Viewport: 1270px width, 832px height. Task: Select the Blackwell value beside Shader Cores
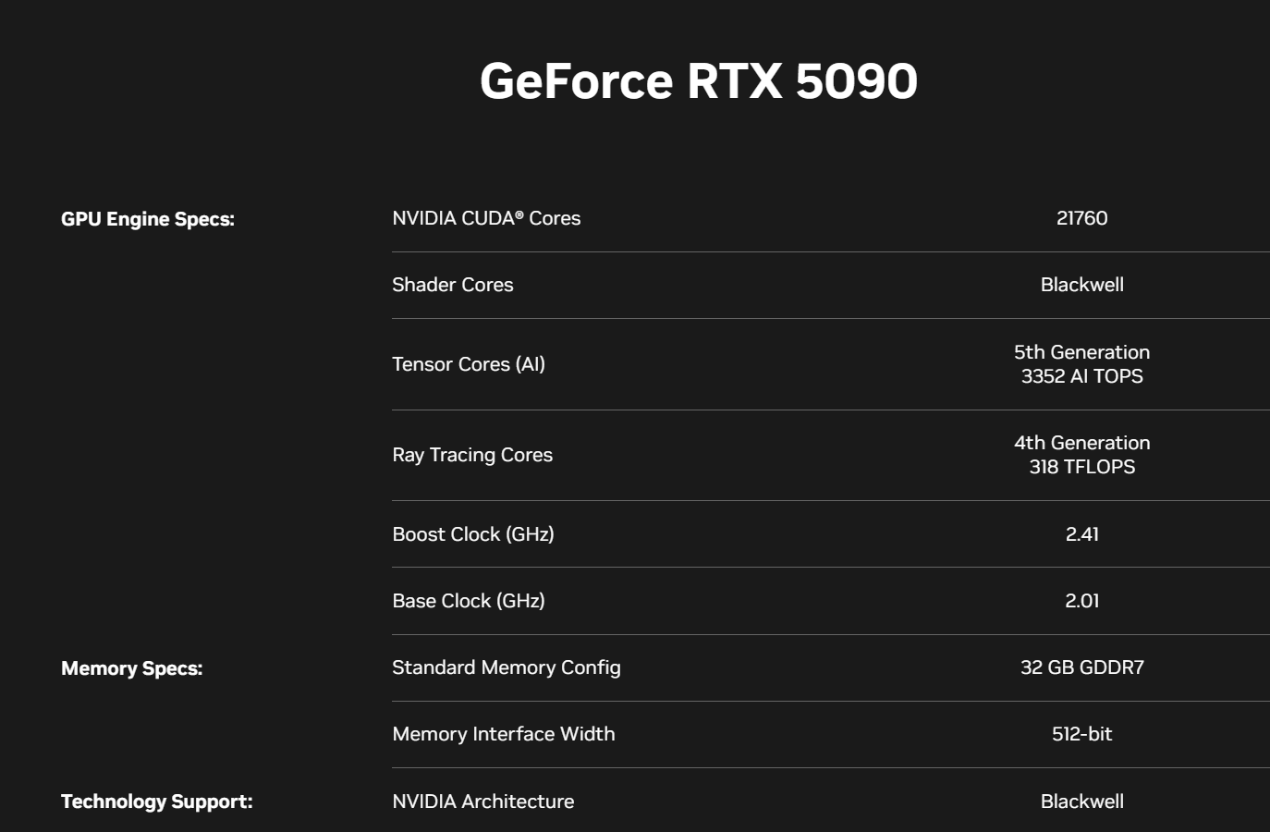point(1082,285)
